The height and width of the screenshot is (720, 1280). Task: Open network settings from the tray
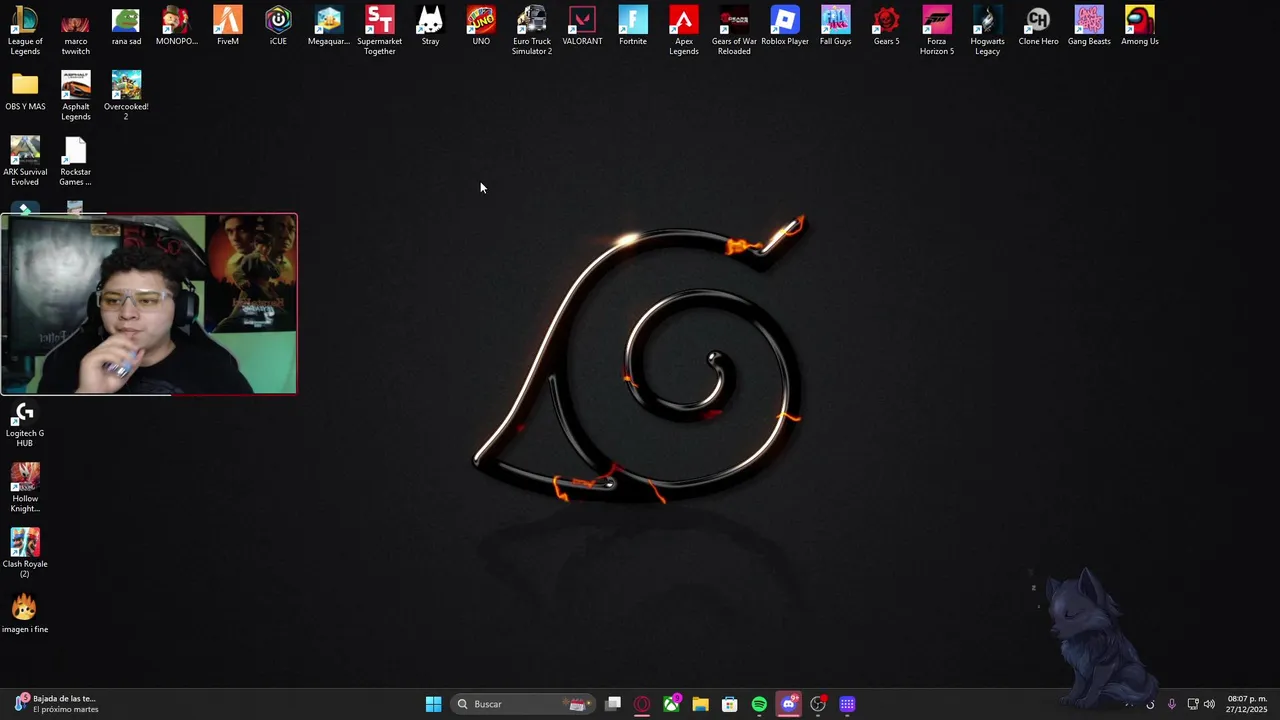(1192, 704)
